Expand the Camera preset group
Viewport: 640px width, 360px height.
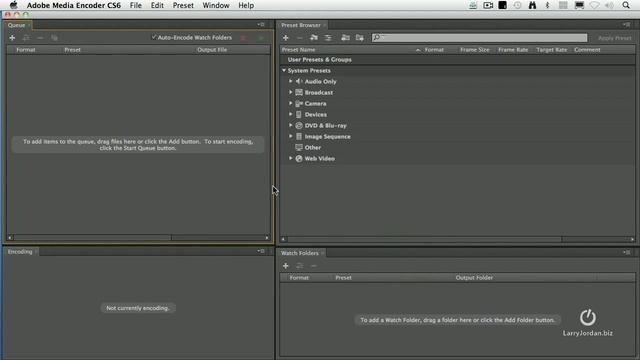pos(291,103)
